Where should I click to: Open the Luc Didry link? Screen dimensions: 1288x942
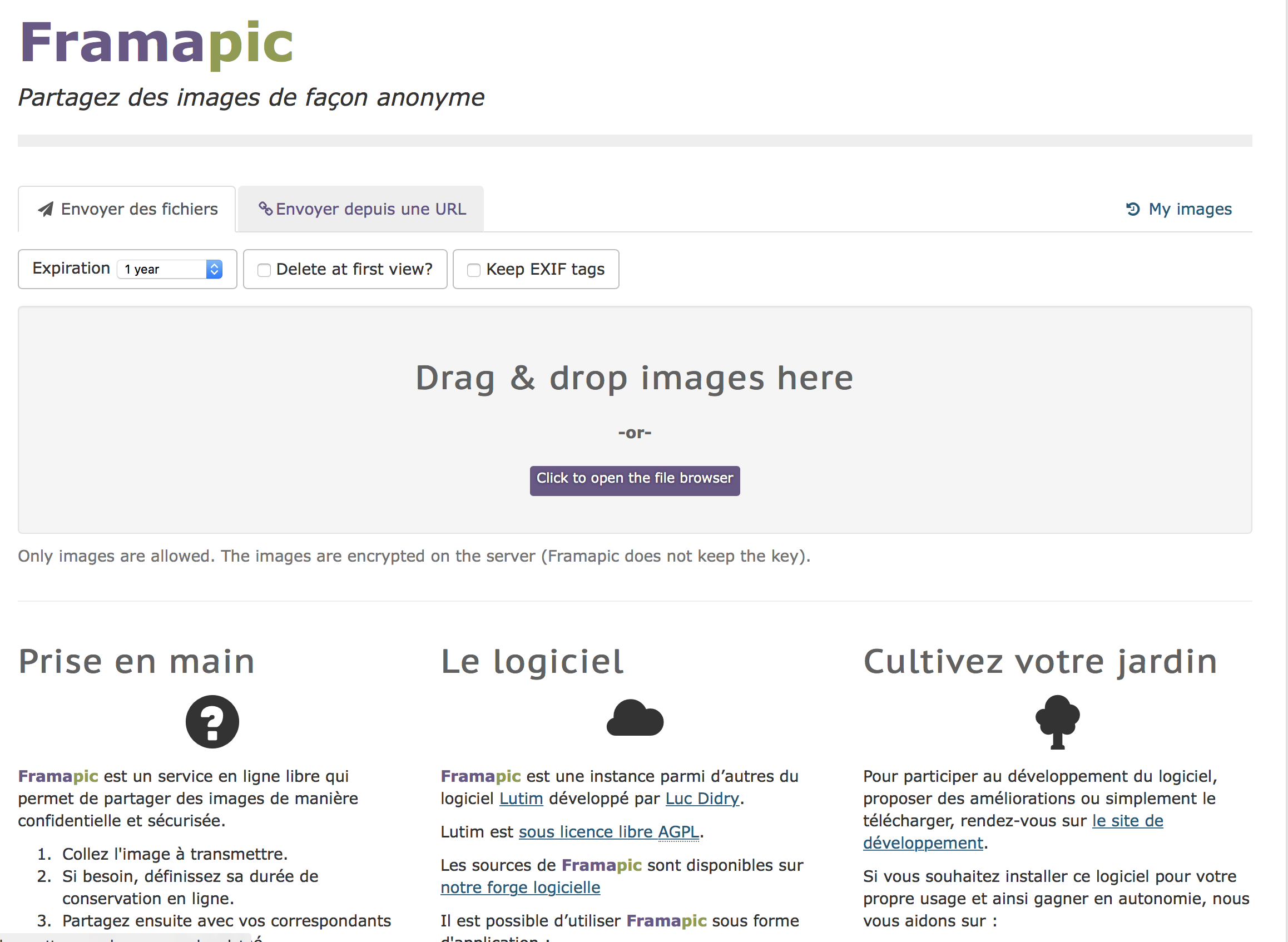pyautogui.click(x=702, y=799)
